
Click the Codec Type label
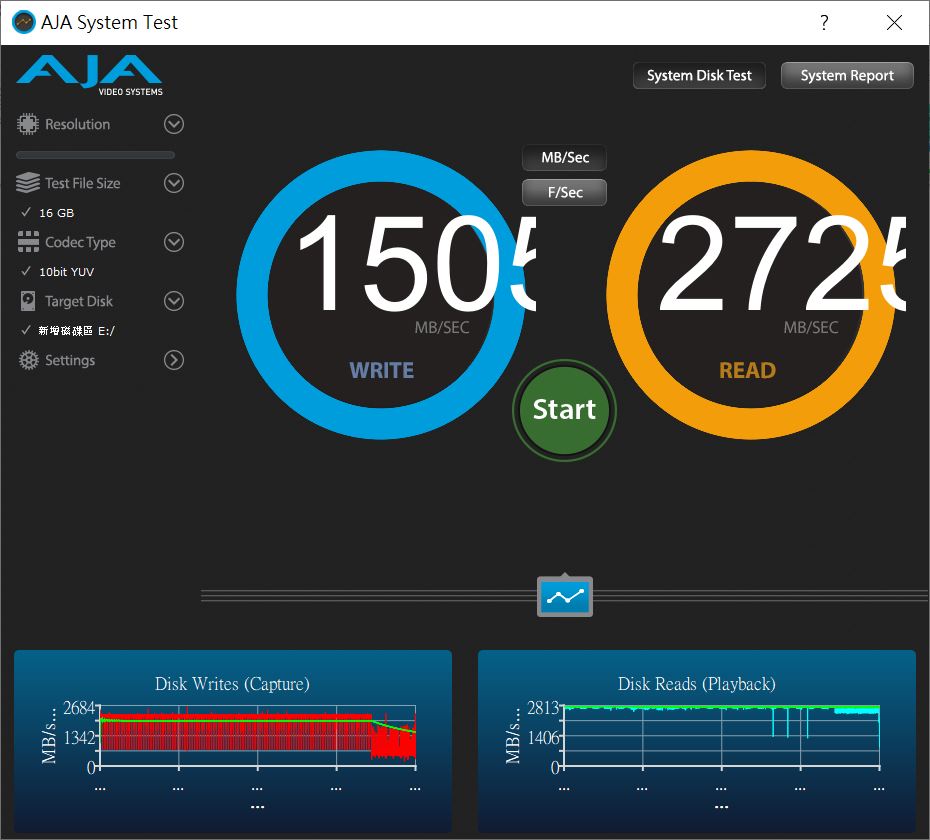coord(80,242)
